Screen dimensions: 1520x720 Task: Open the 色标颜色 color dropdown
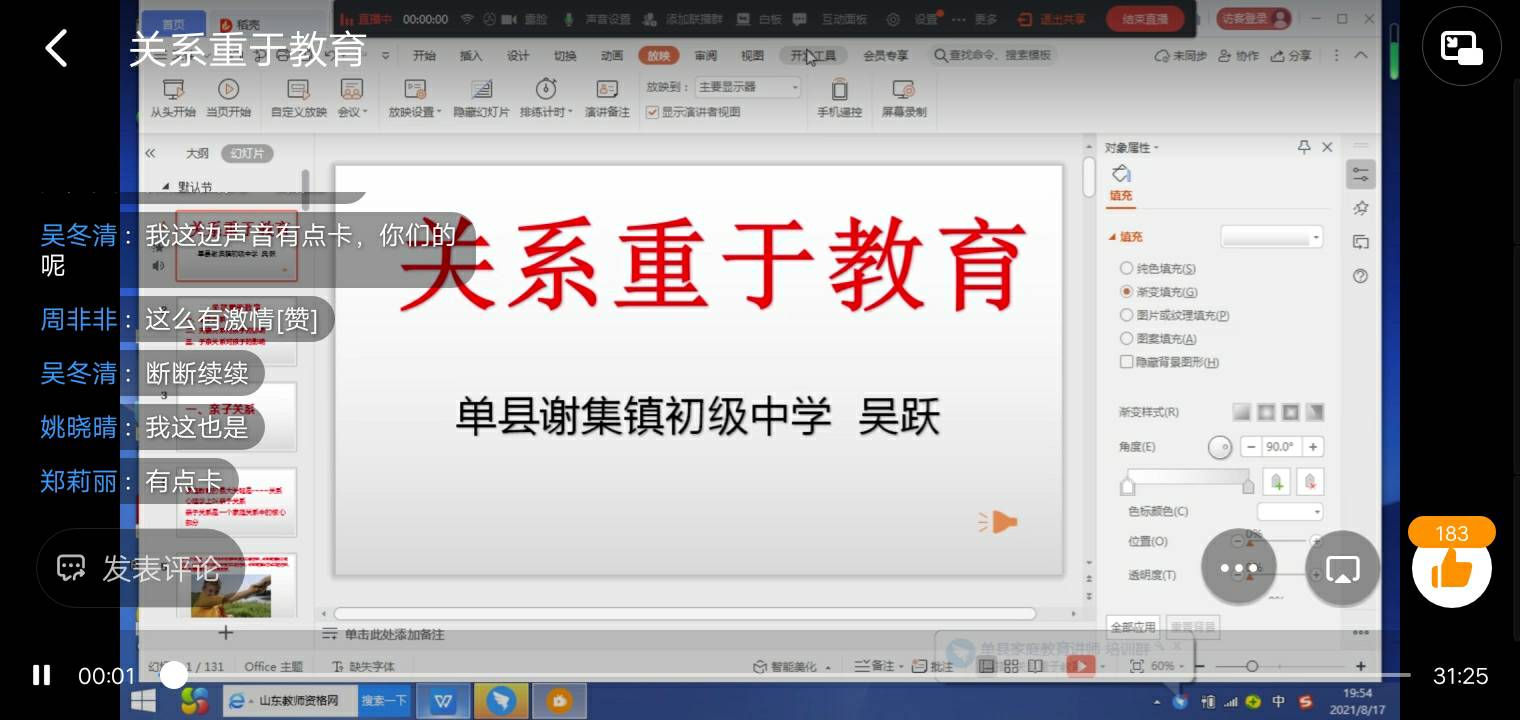point(1290,511)
